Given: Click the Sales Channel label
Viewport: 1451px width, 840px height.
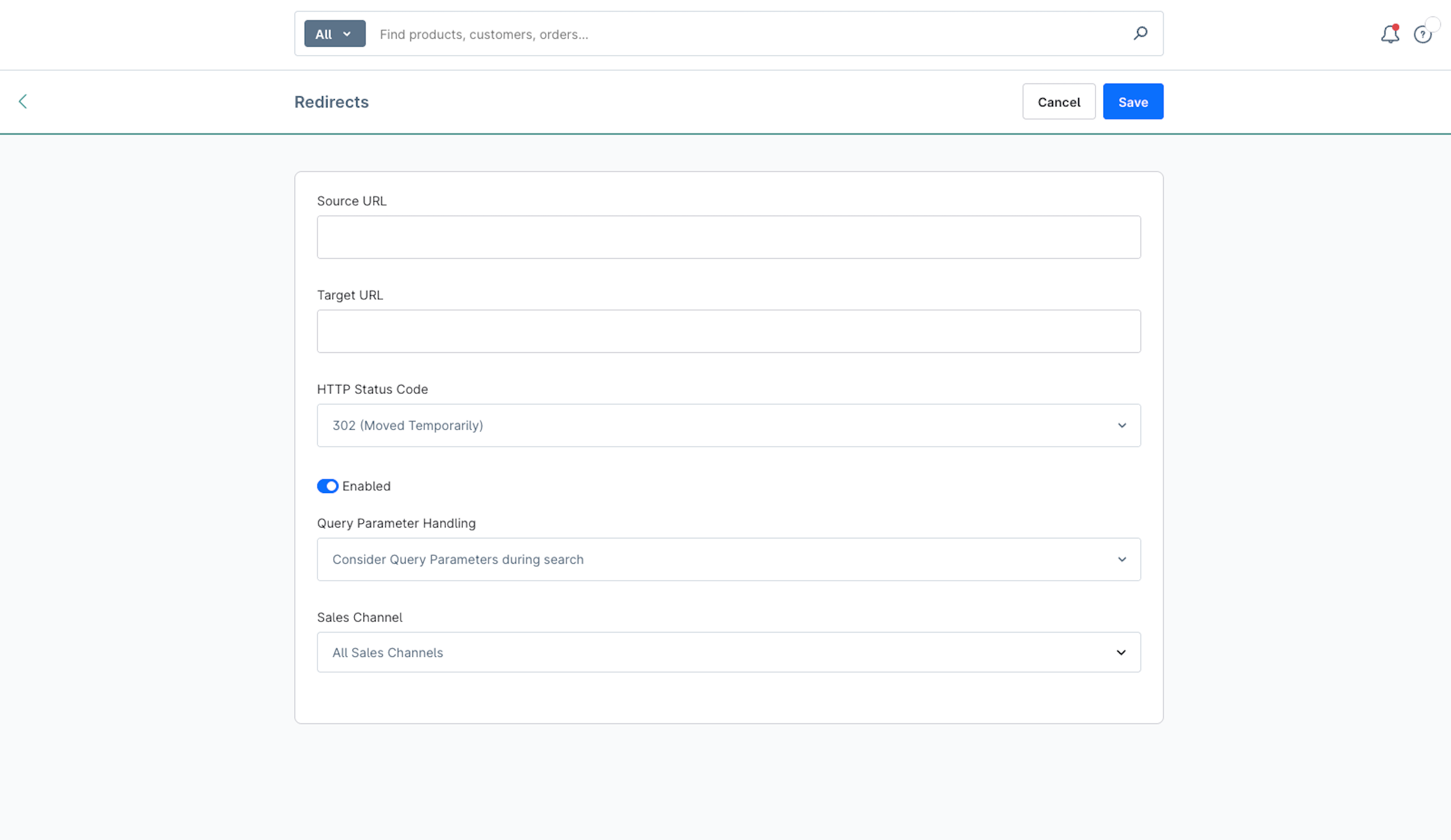Looking at the screenshot, I should point(360,618).
